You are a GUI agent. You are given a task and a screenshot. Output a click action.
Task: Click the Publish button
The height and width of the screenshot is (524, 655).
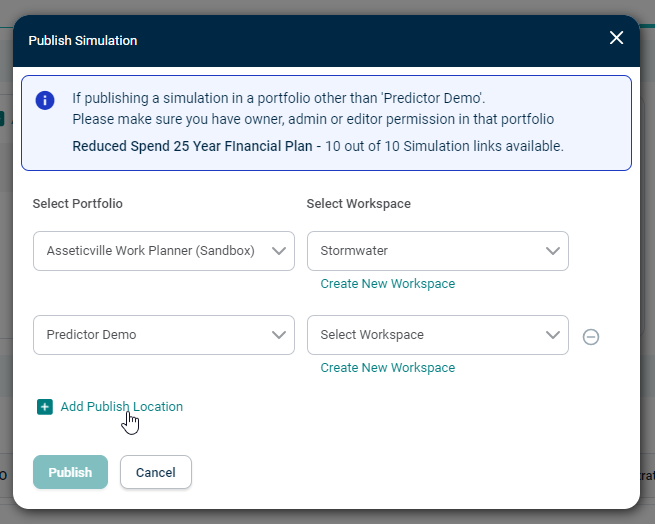pyautogui.click(x=70, y=472)
